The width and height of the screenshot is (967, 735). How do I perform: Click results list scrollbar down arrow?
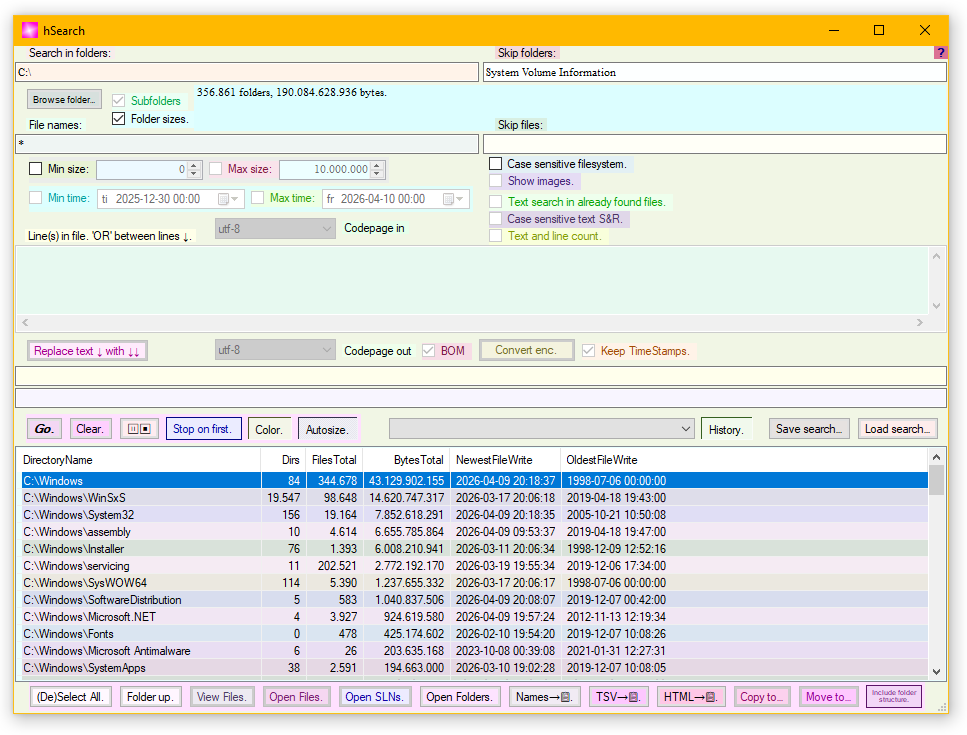[936, 671]
